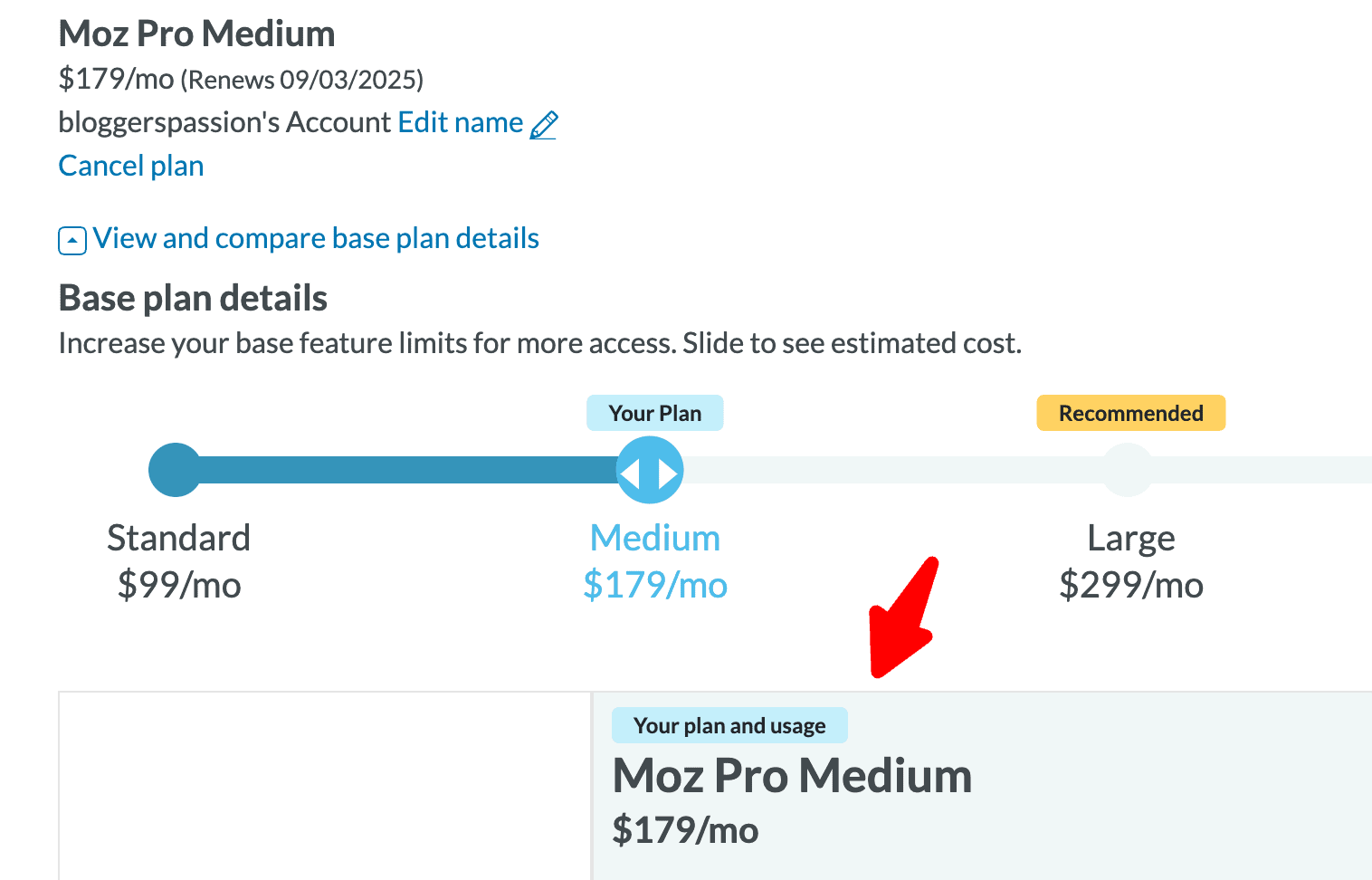Image resolution: width=1372 pixels, height=880 pixels.
Task: Click the Your Plan badge
Action: (654, 413)
